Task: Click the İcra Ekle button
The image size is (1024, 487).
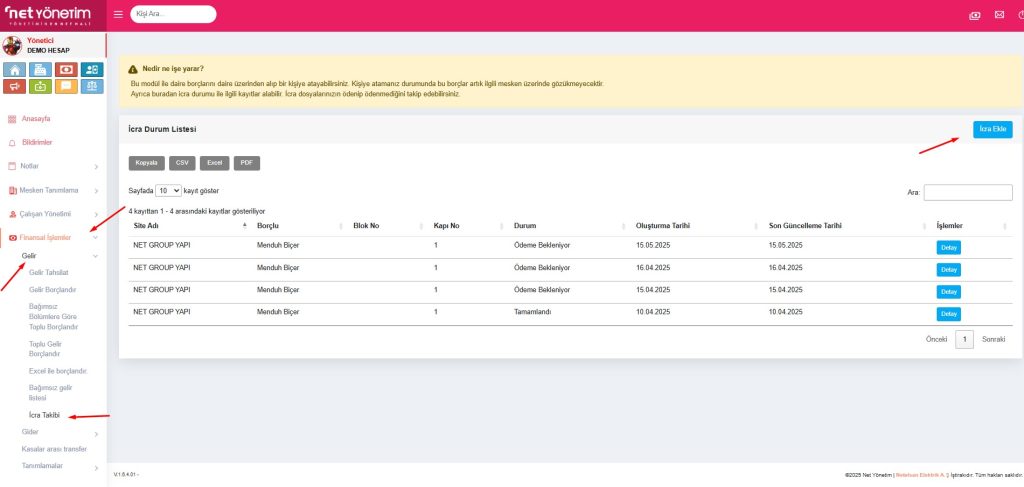Action: pyautogui.click(x=992, y=129)
